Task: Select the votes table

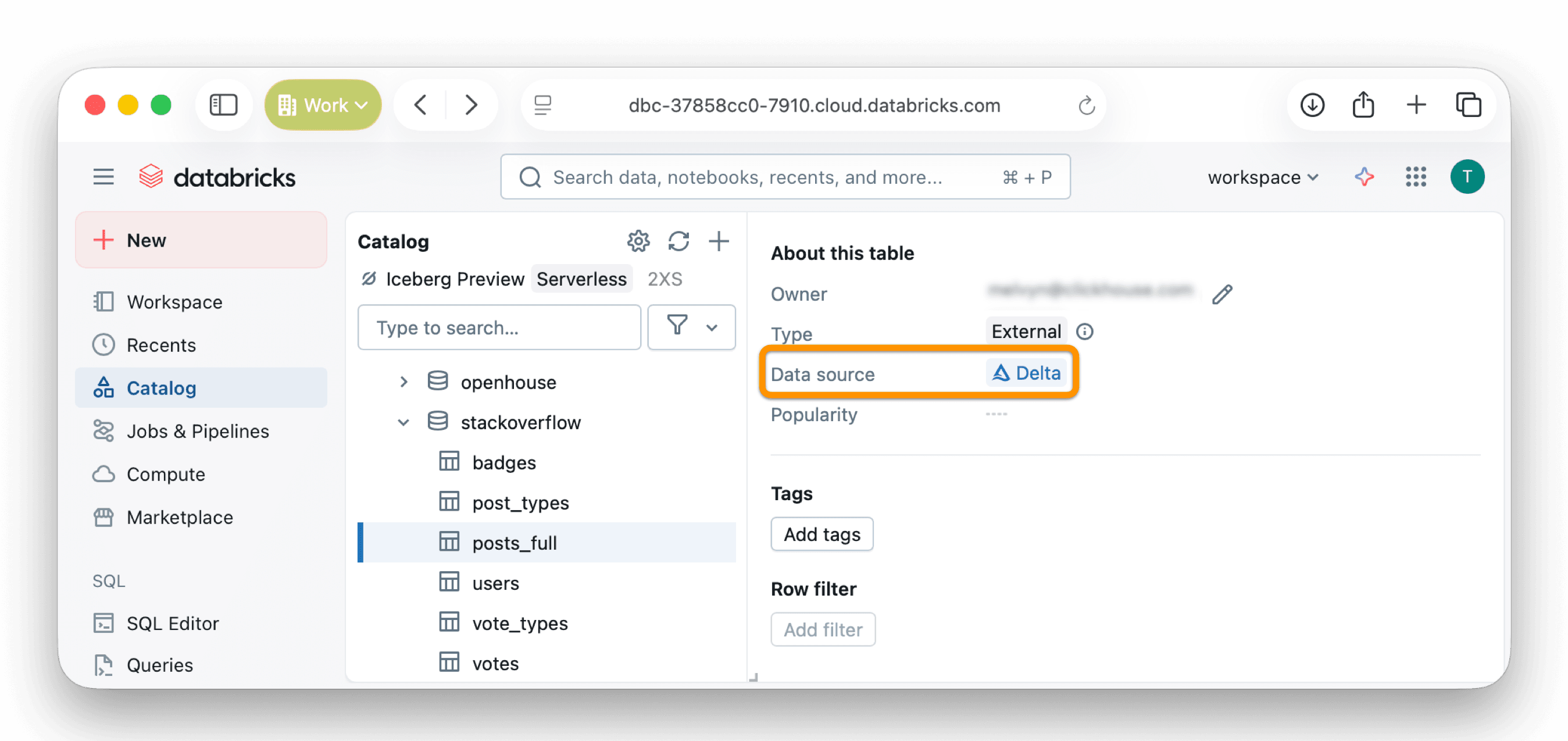Action: 495,663
